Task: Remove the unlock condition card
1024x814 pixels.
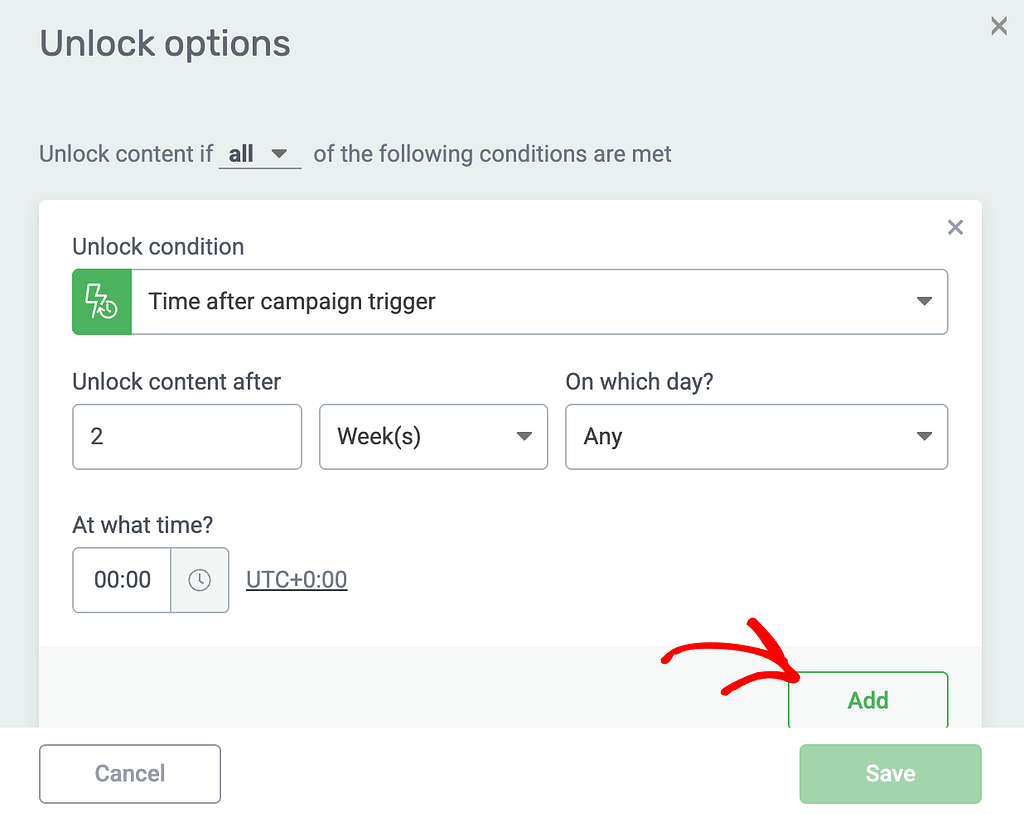Action: coord(955,227)
